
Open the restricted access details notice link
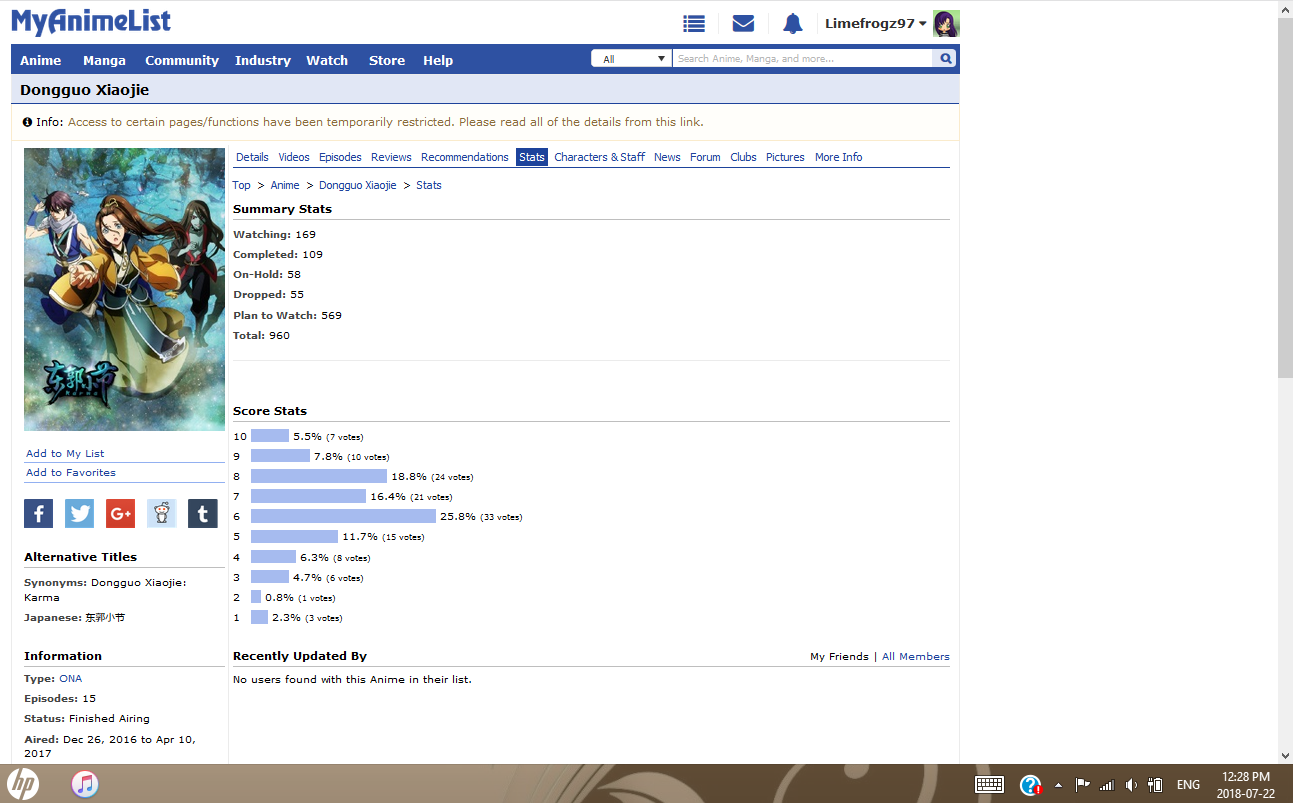[386, 122]
